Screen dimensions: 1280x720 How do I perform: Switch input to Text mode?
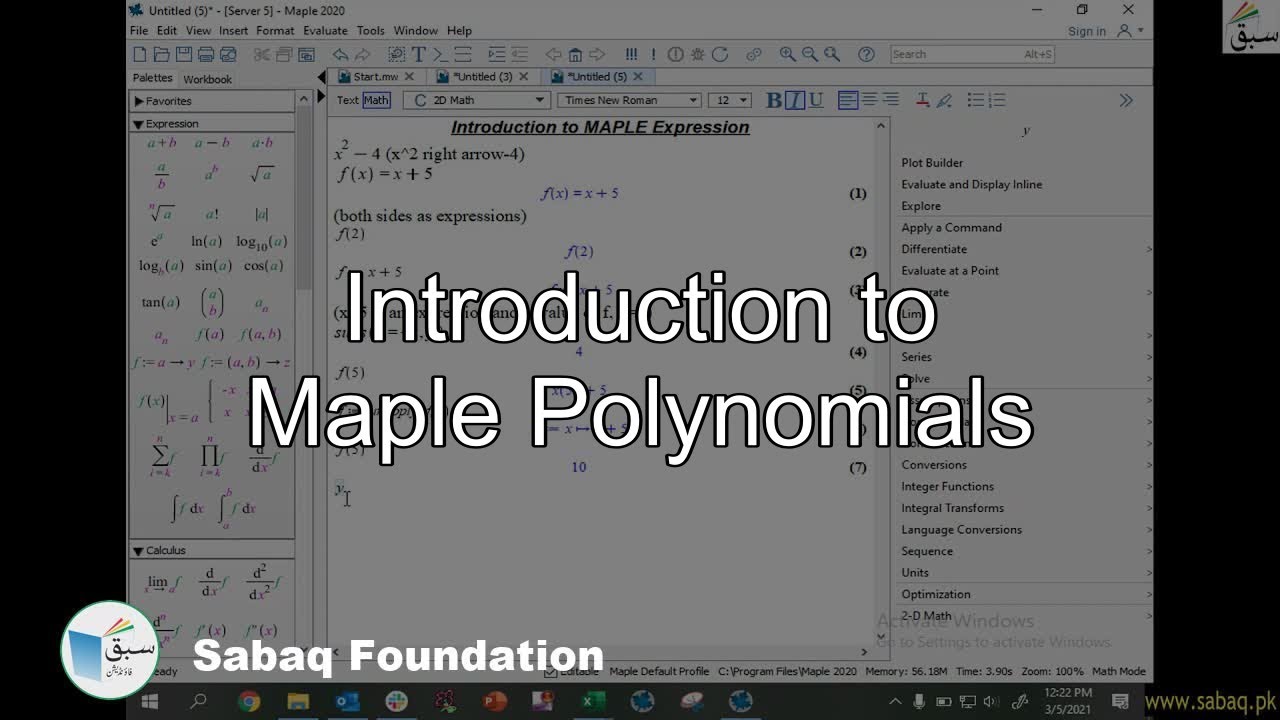click(347, 100)
